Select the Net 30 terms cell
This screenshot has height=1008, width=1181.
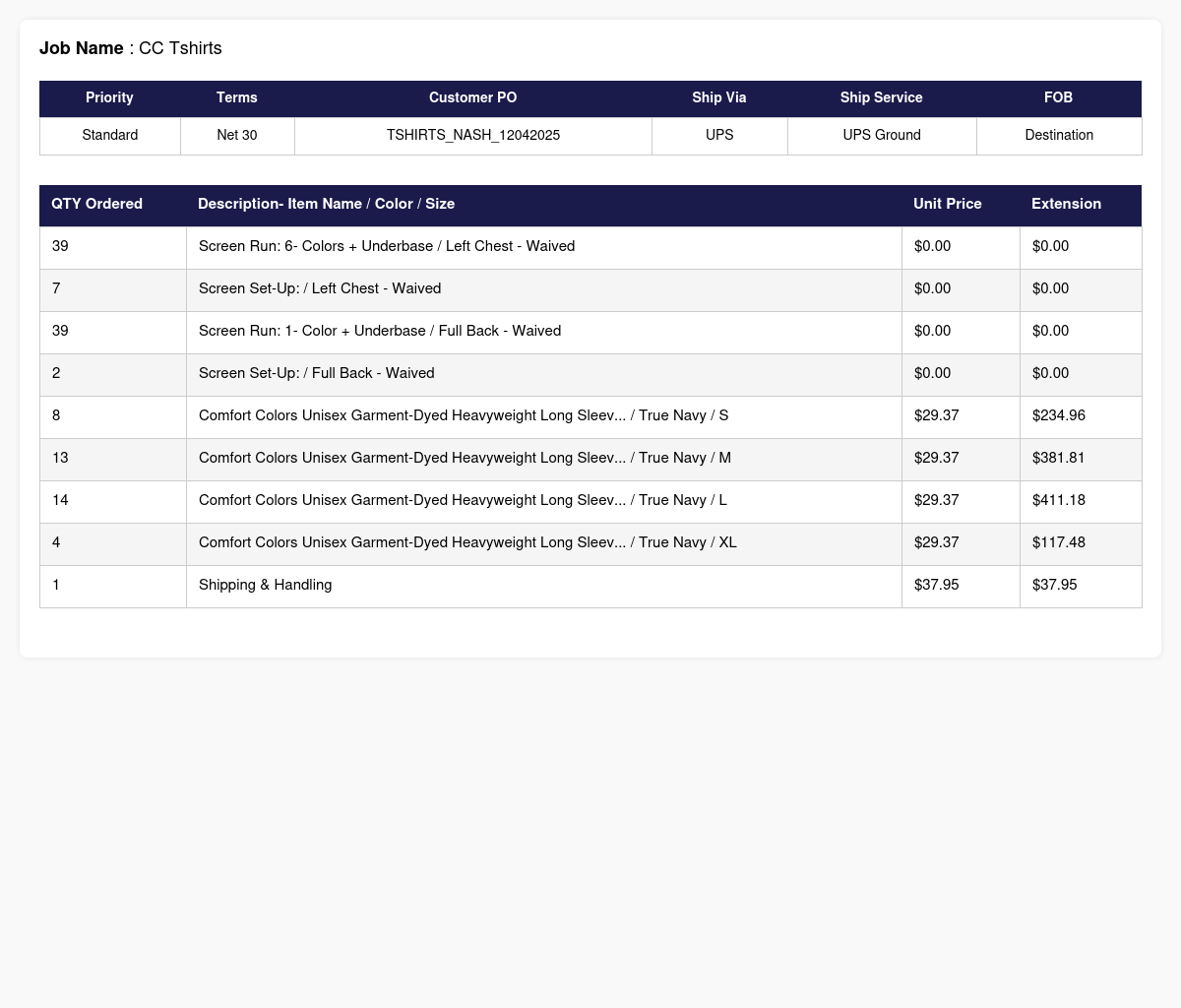point(237,136)
